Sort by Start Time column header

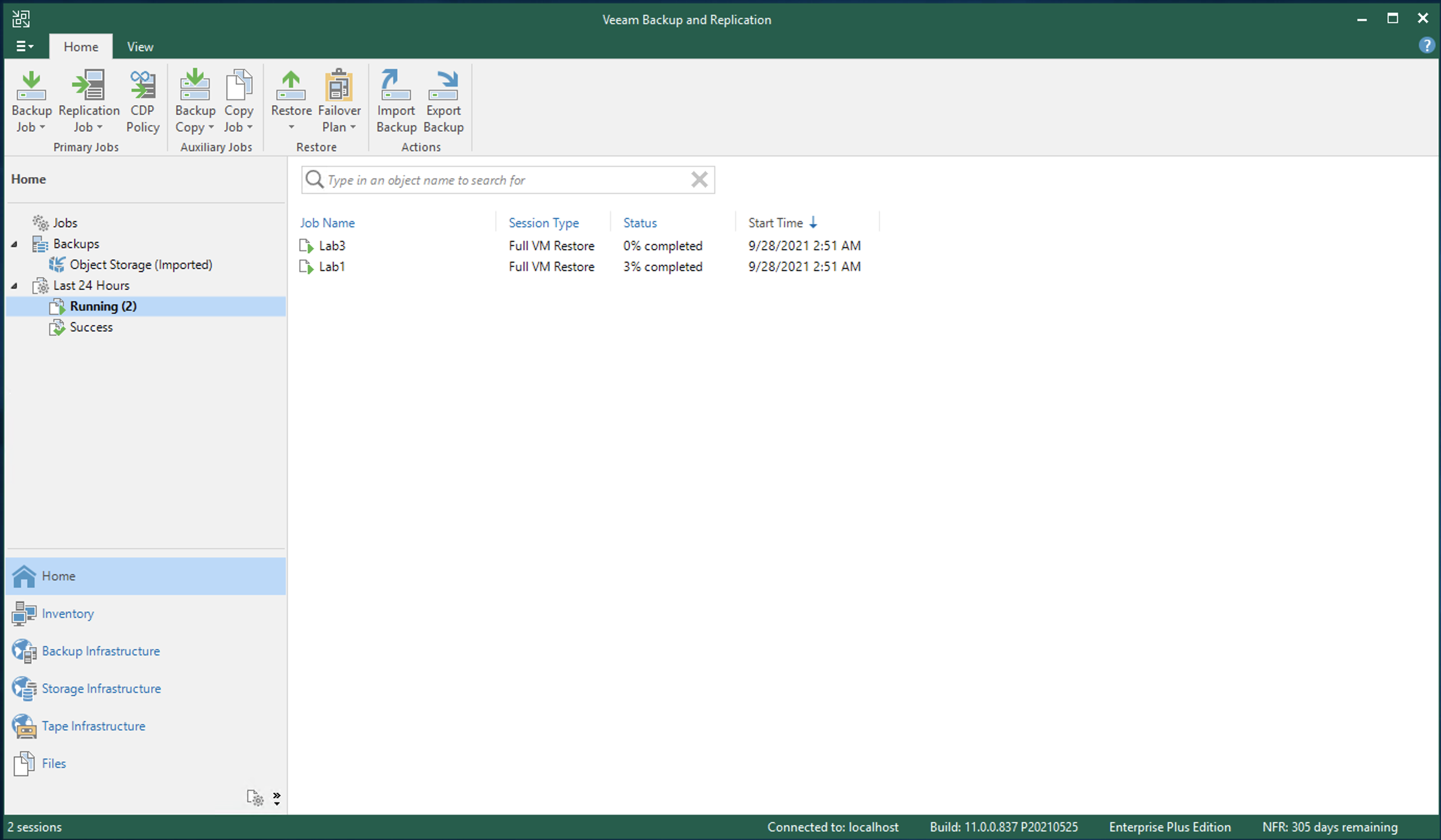pyautogui.click(x=775, y=223)
